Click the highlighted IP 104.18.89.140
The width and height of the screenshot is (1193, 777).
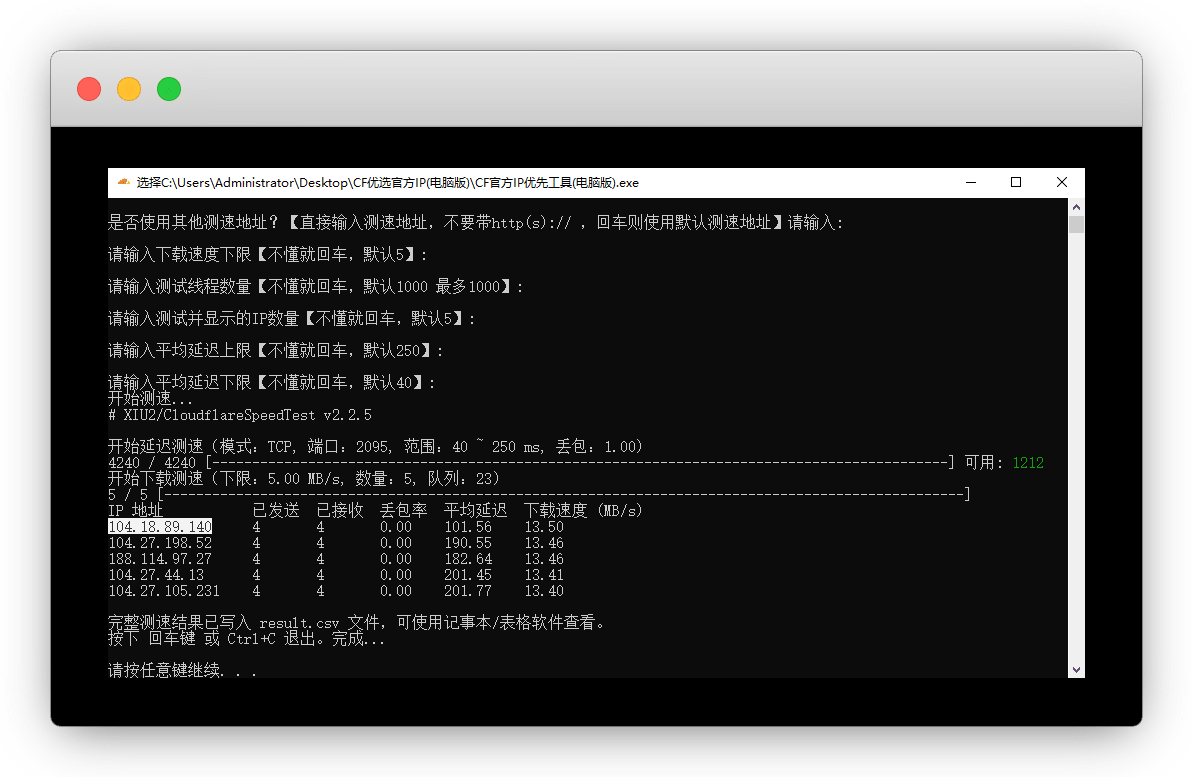coord(160,527)
